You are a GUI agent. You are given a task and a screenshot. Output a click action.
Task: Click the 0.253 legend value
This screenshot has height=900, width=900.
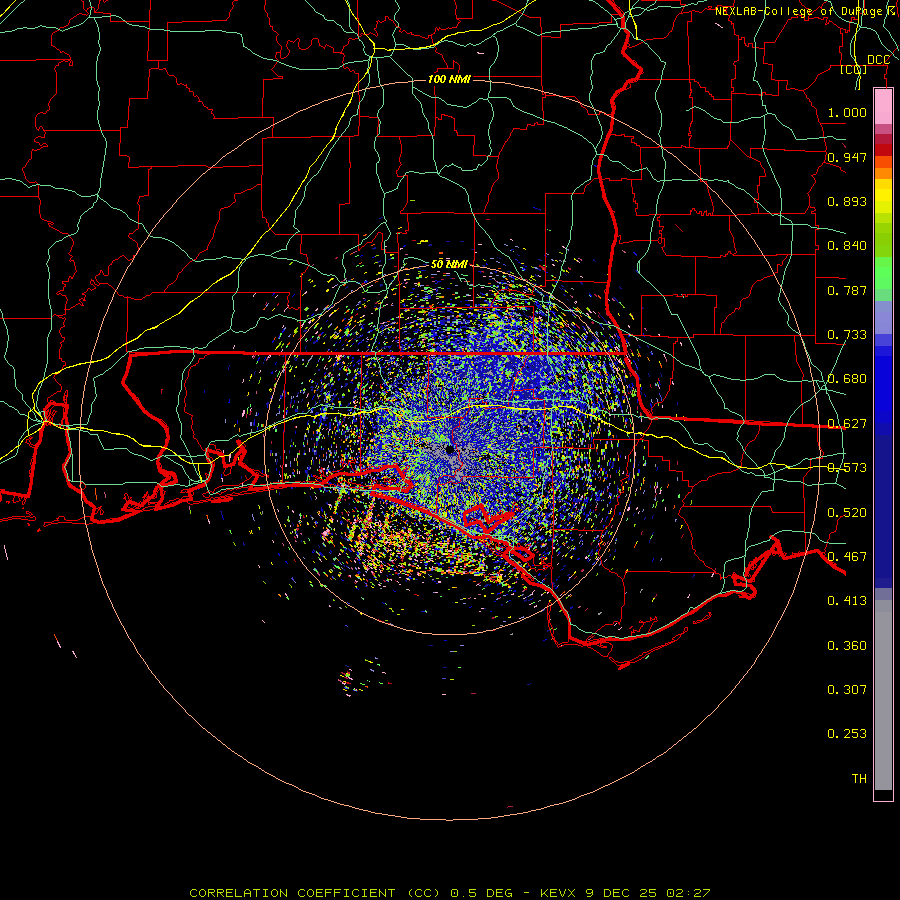coord(847,734)
